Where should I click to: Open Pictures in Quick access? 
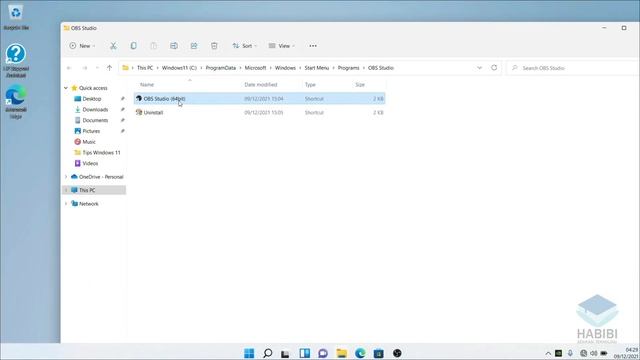click(x=91, y=131)
